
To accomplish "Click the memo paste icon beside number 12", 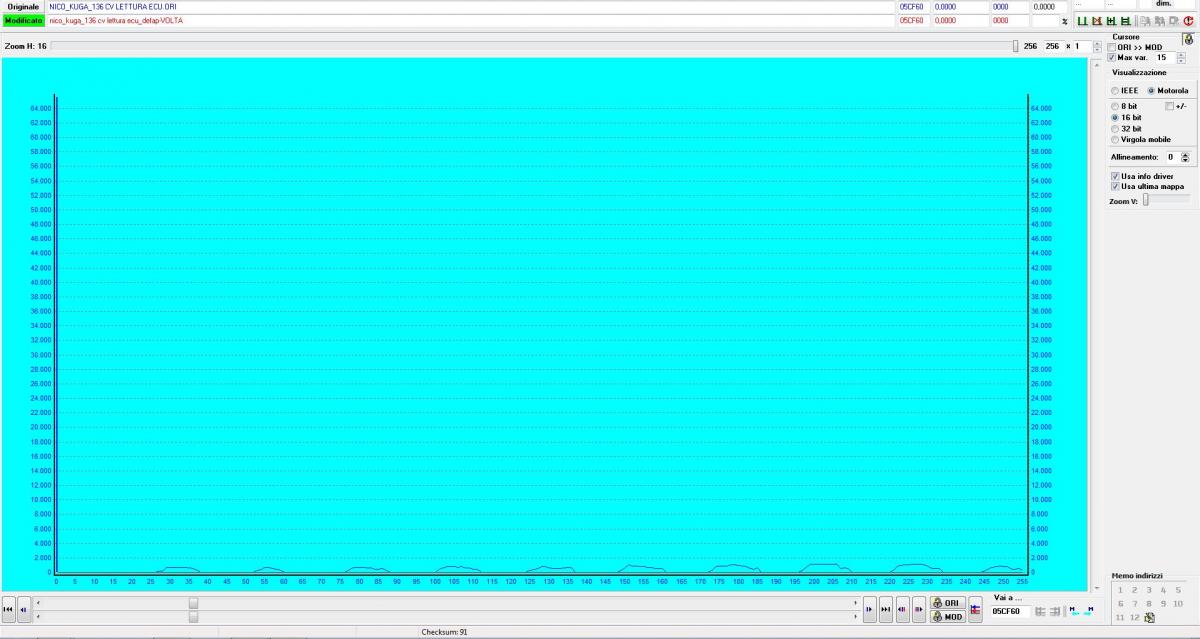I will 1149,617.
